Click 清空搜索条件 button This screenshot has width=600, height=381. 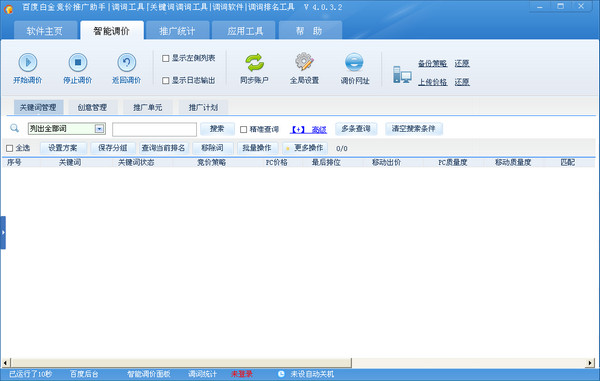click(414, 129)
